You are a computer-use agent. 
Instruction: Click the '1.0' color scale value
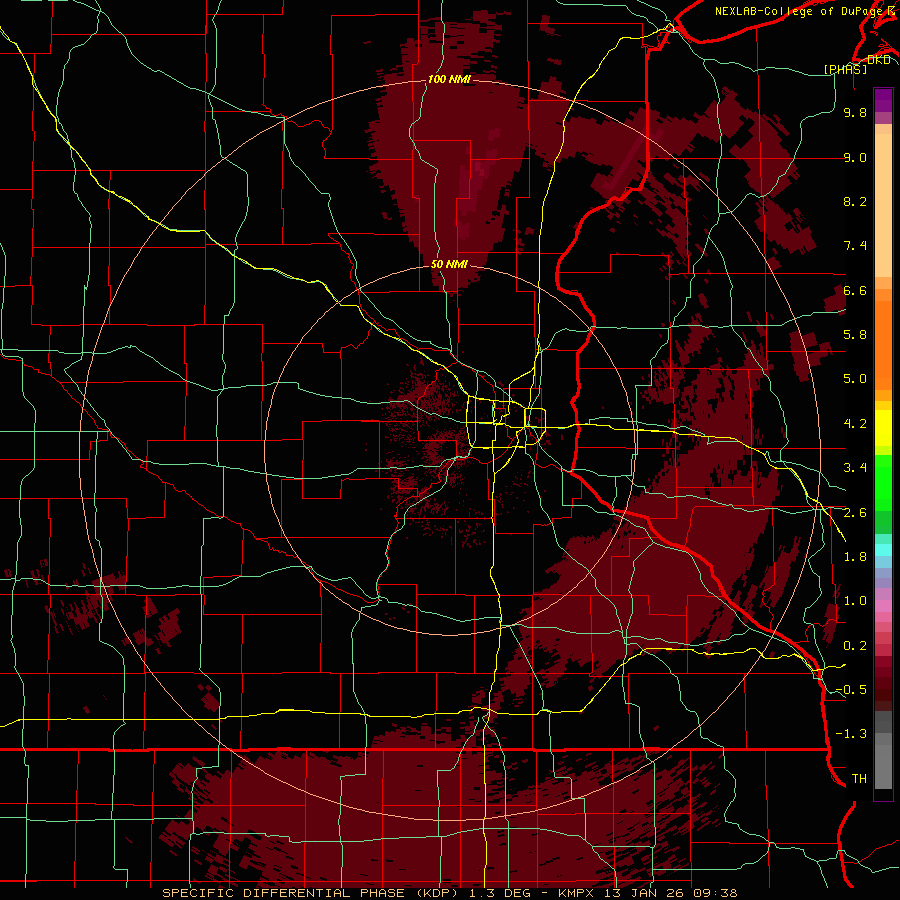(855, 601)
